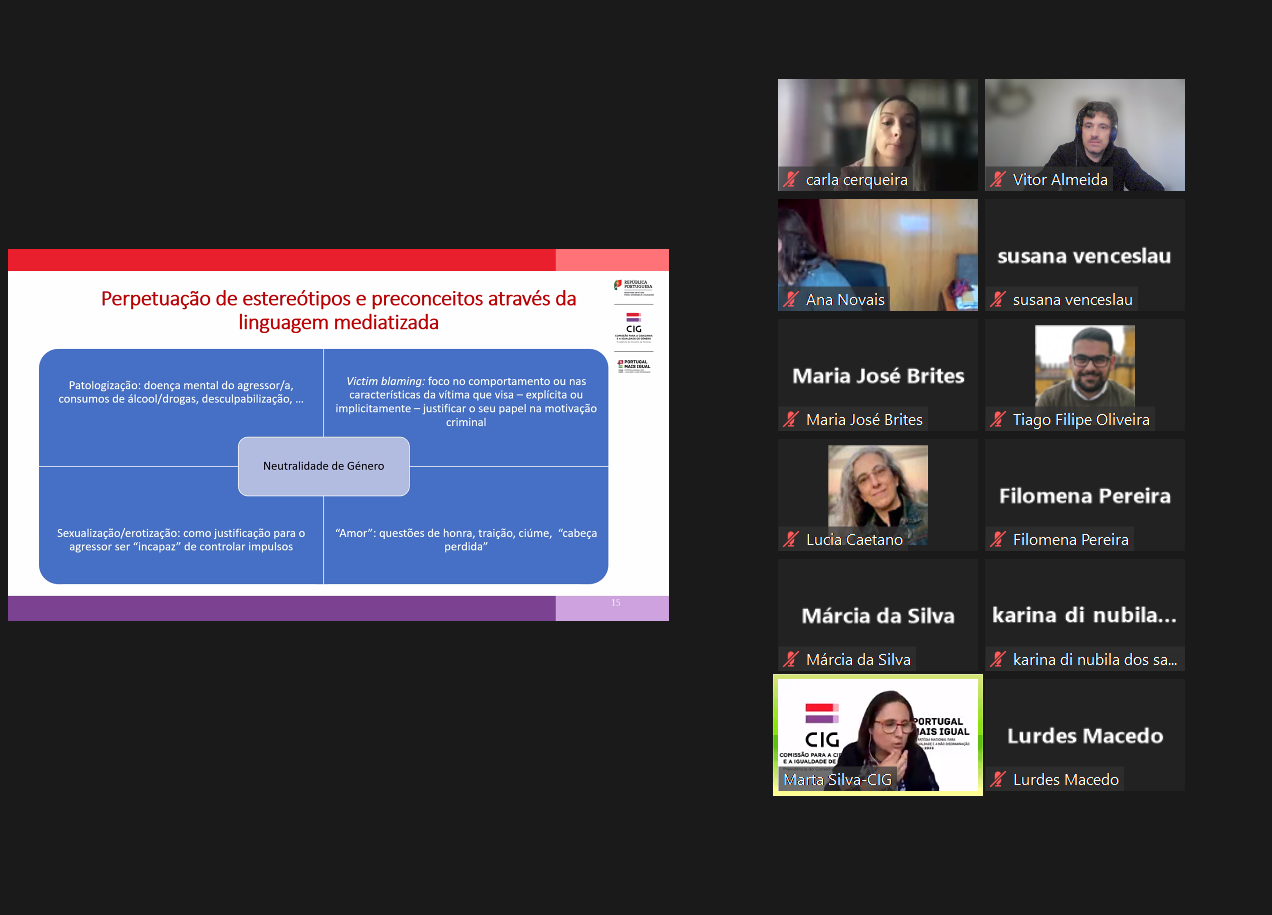
Task: Click the Neutralidade de Género box on slide
Action: pyautogui.click(x=323, y=466)
